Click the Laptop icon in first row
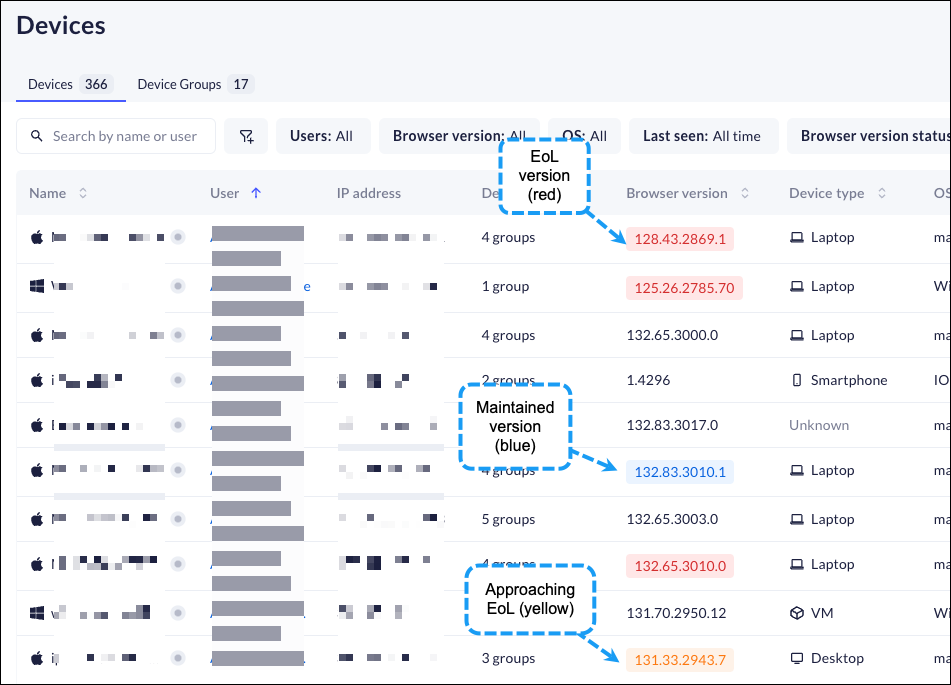Screen dimensions: 951x685 [x=797, y=238]
